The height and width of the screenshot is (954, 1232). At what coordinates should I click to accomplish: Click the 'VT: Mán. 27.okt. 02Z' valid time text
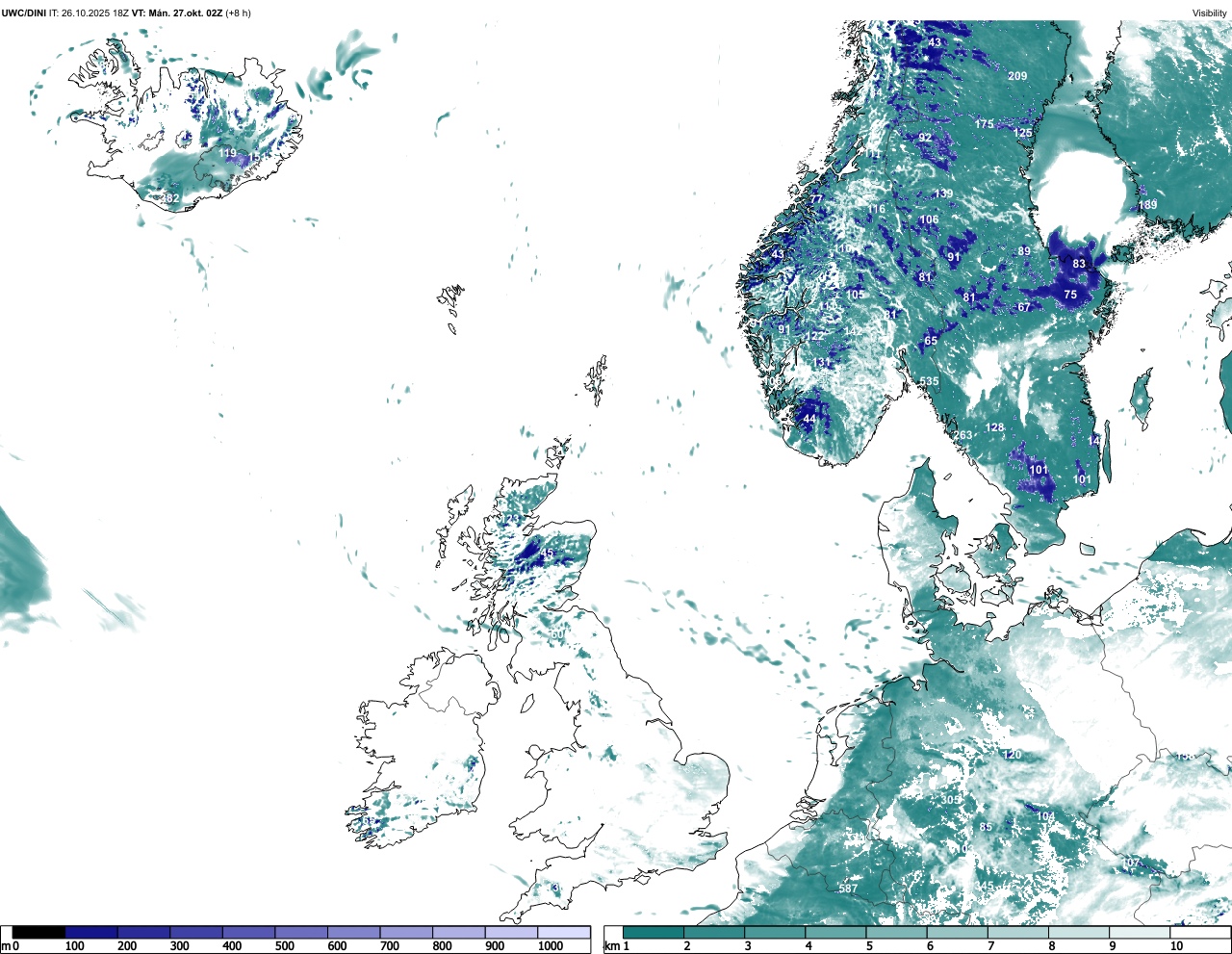(177, 13)
